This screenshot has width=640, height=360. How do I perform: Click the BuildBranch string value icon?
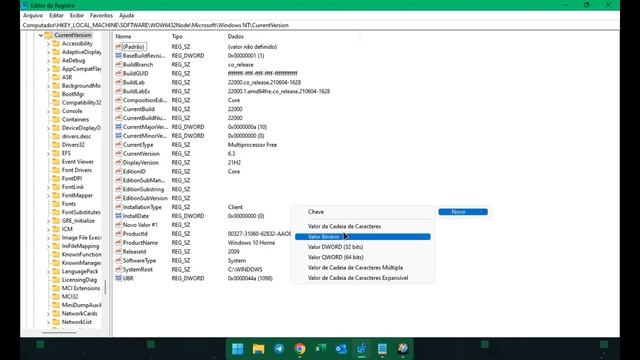118,64
